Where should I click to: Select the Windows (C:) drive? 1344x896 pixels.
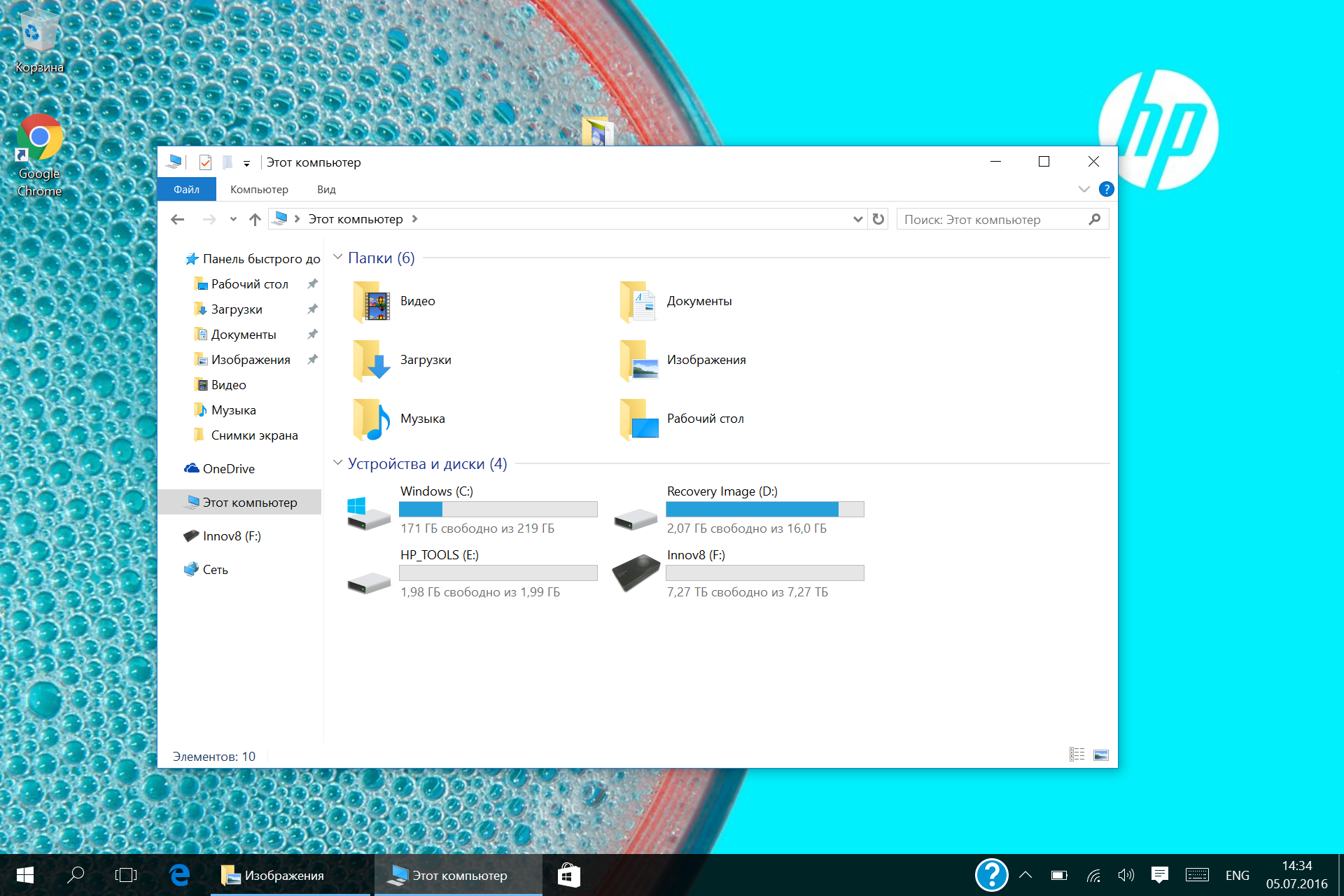(472, 510)
